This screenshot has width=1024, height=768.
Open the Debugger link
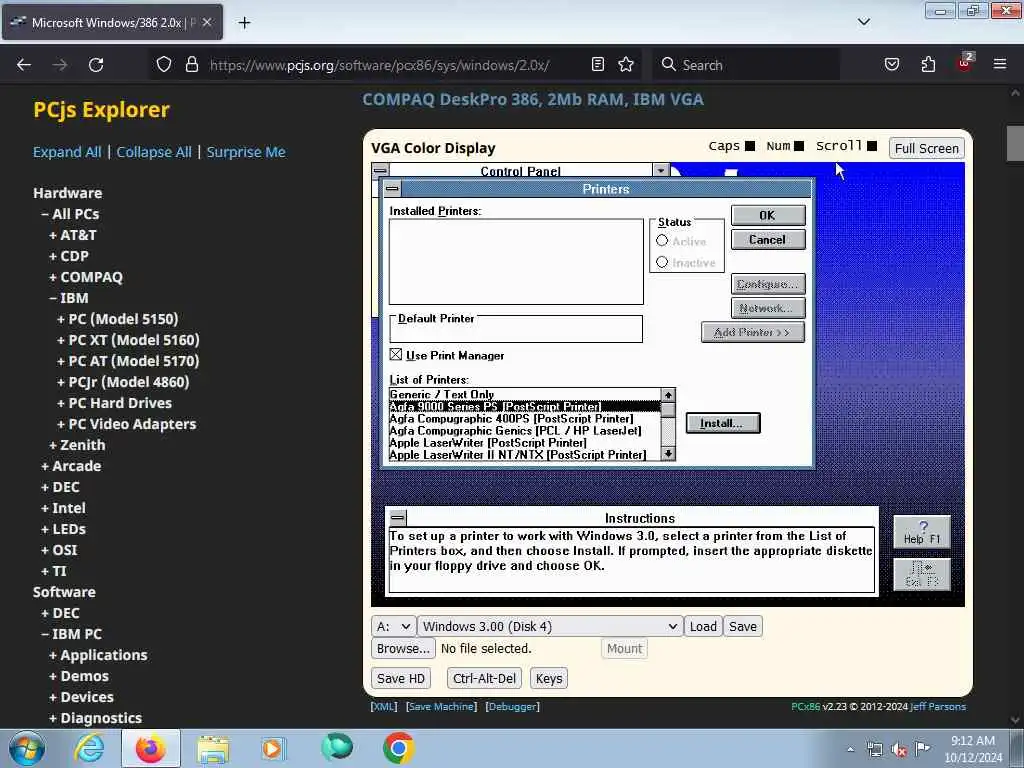pyautogui.click(x=513, y=707)
